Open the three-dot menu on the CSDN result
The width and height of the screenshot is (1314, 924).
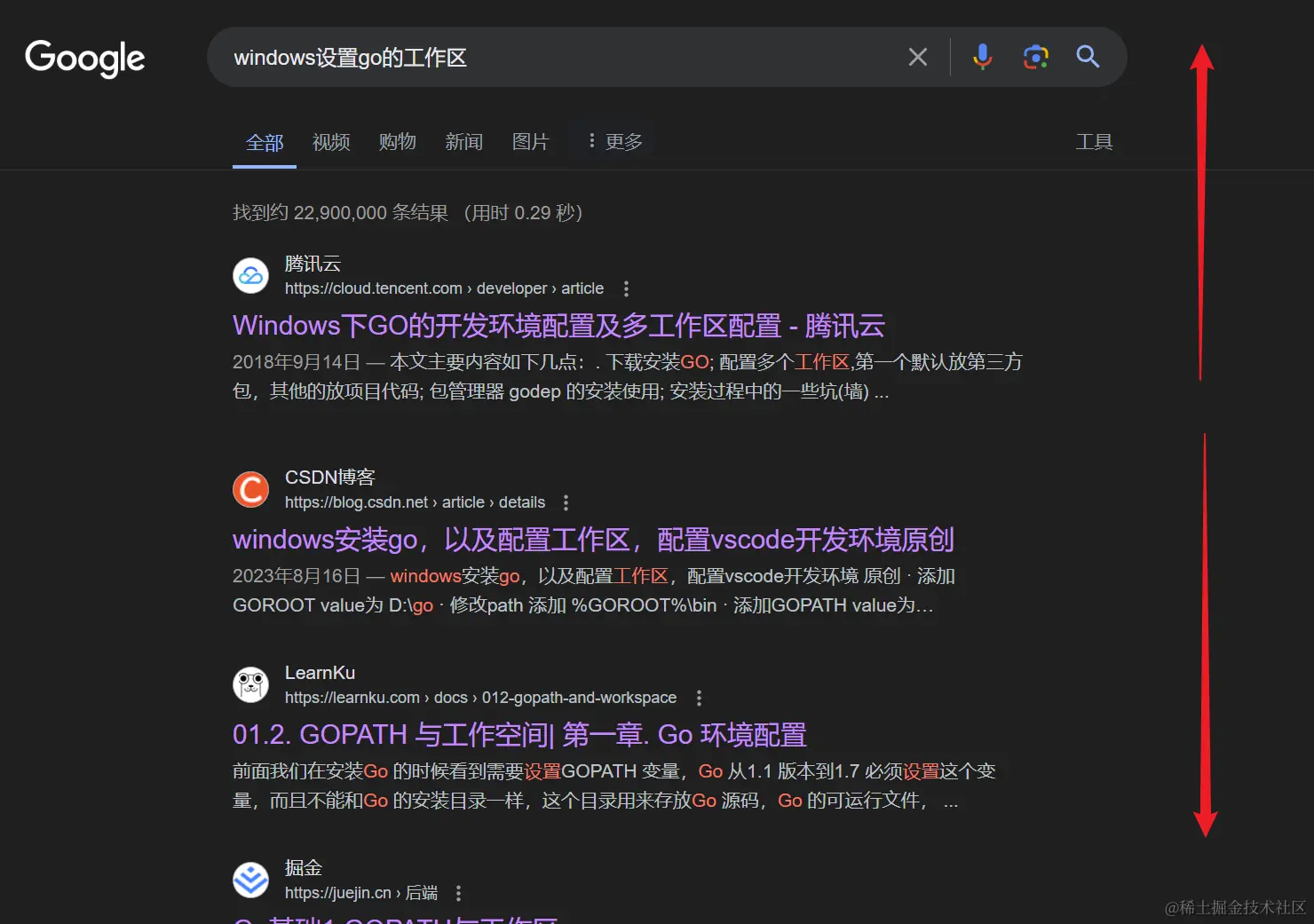tap(566, 502)
